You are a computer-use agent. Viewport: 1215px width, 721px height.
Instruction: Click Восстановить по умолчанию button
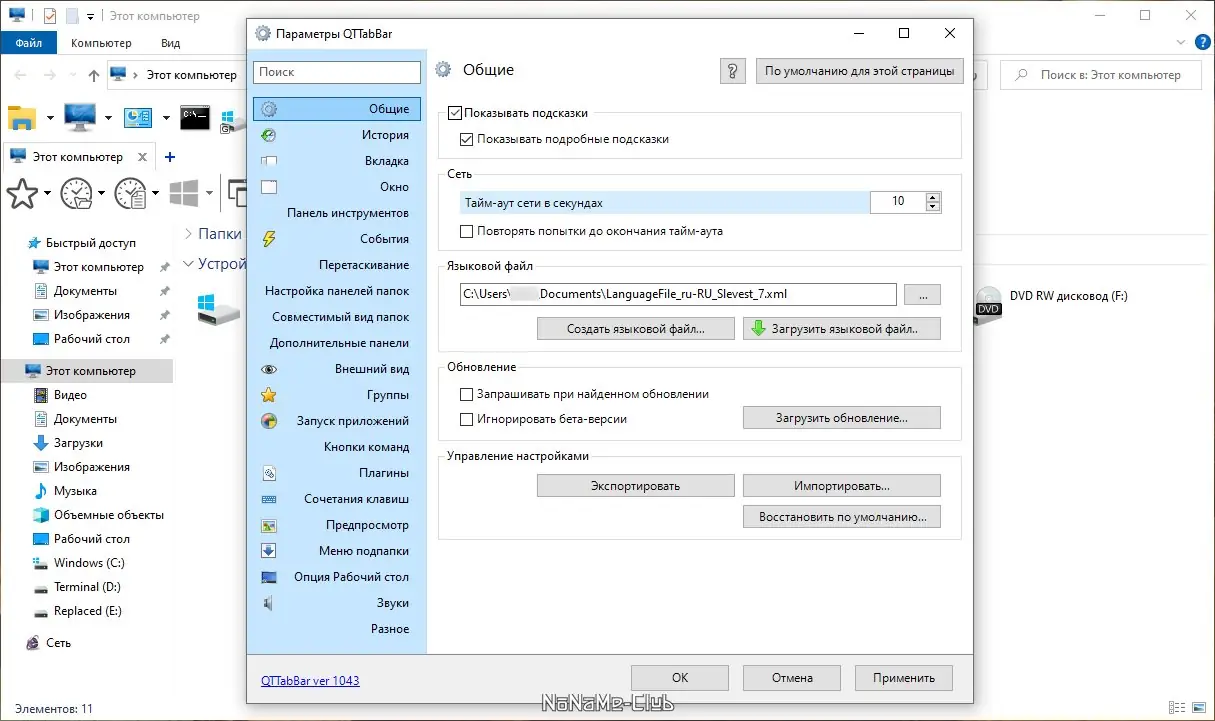(x=842, y=517)
